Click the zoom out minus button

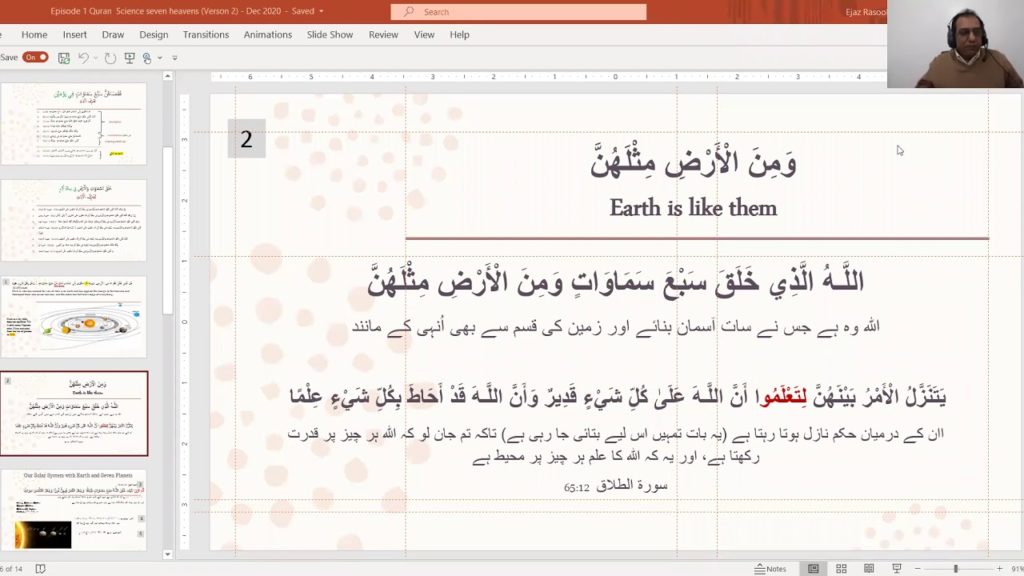(x=918, y=569)
